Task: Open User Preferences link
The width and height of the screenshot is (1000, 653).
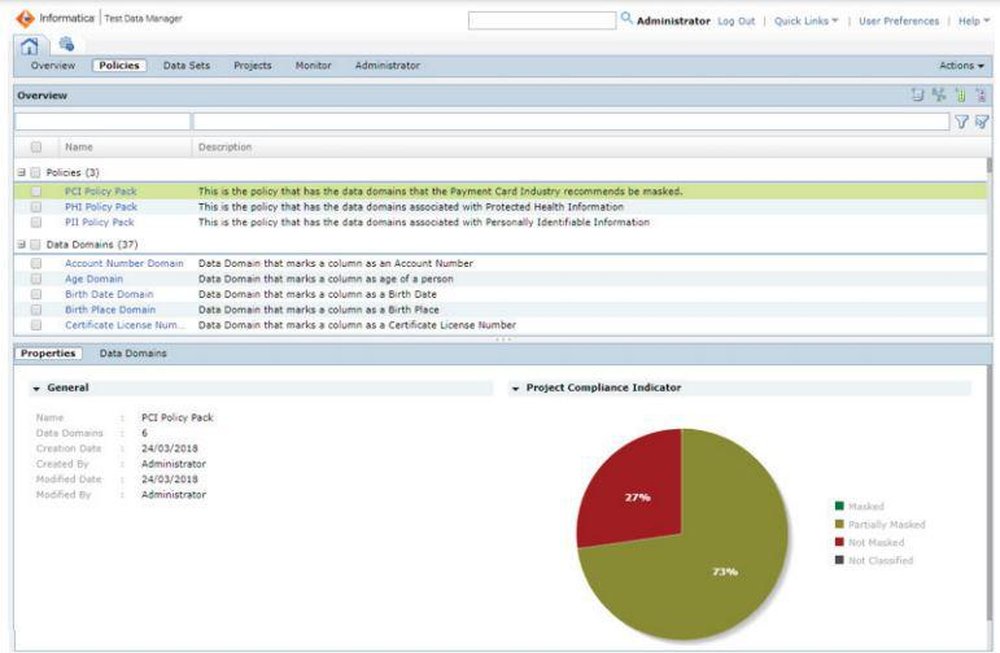Action: pos(899,21)
